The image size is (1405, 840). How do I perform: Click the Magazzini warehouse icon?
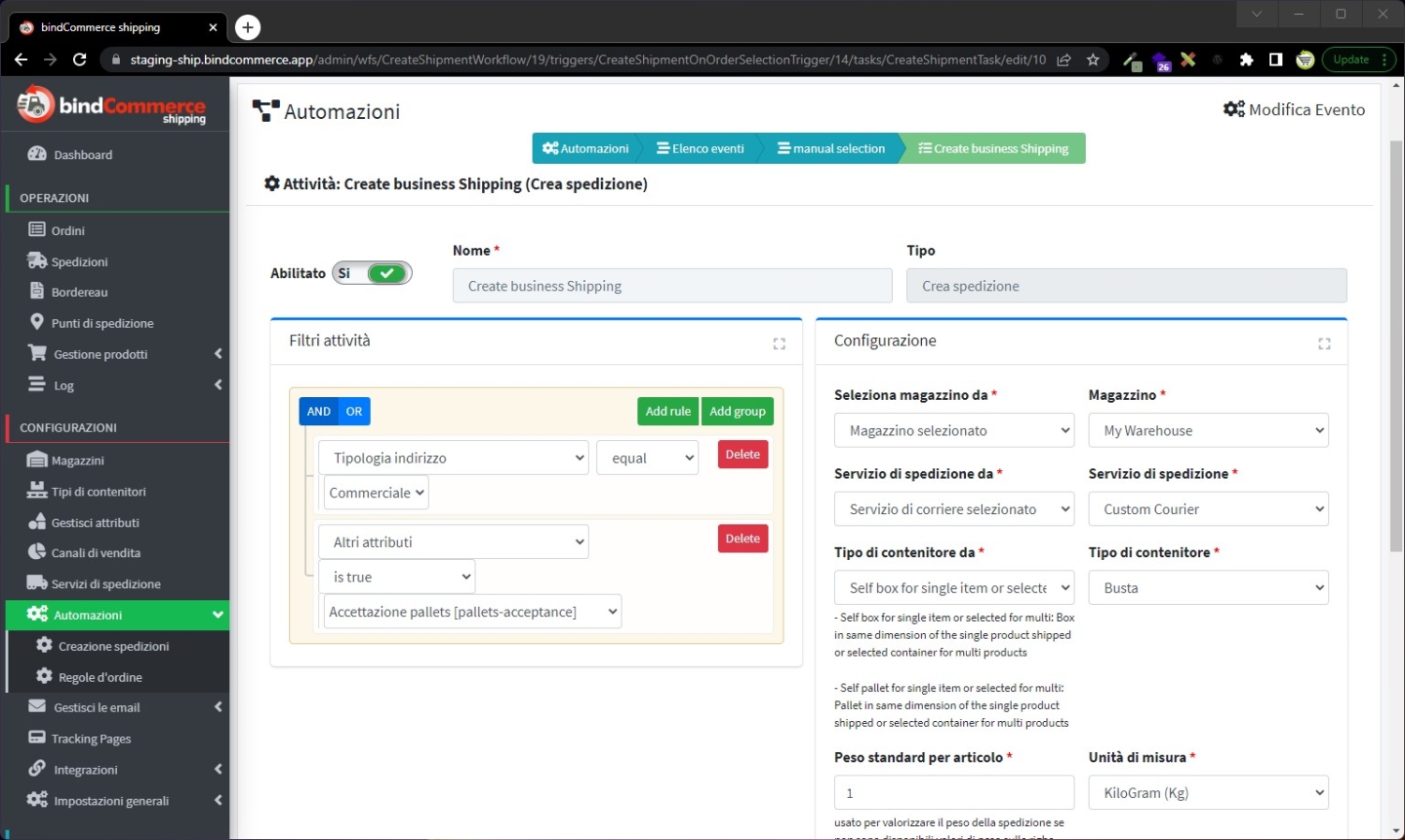[x=37, y=460]
